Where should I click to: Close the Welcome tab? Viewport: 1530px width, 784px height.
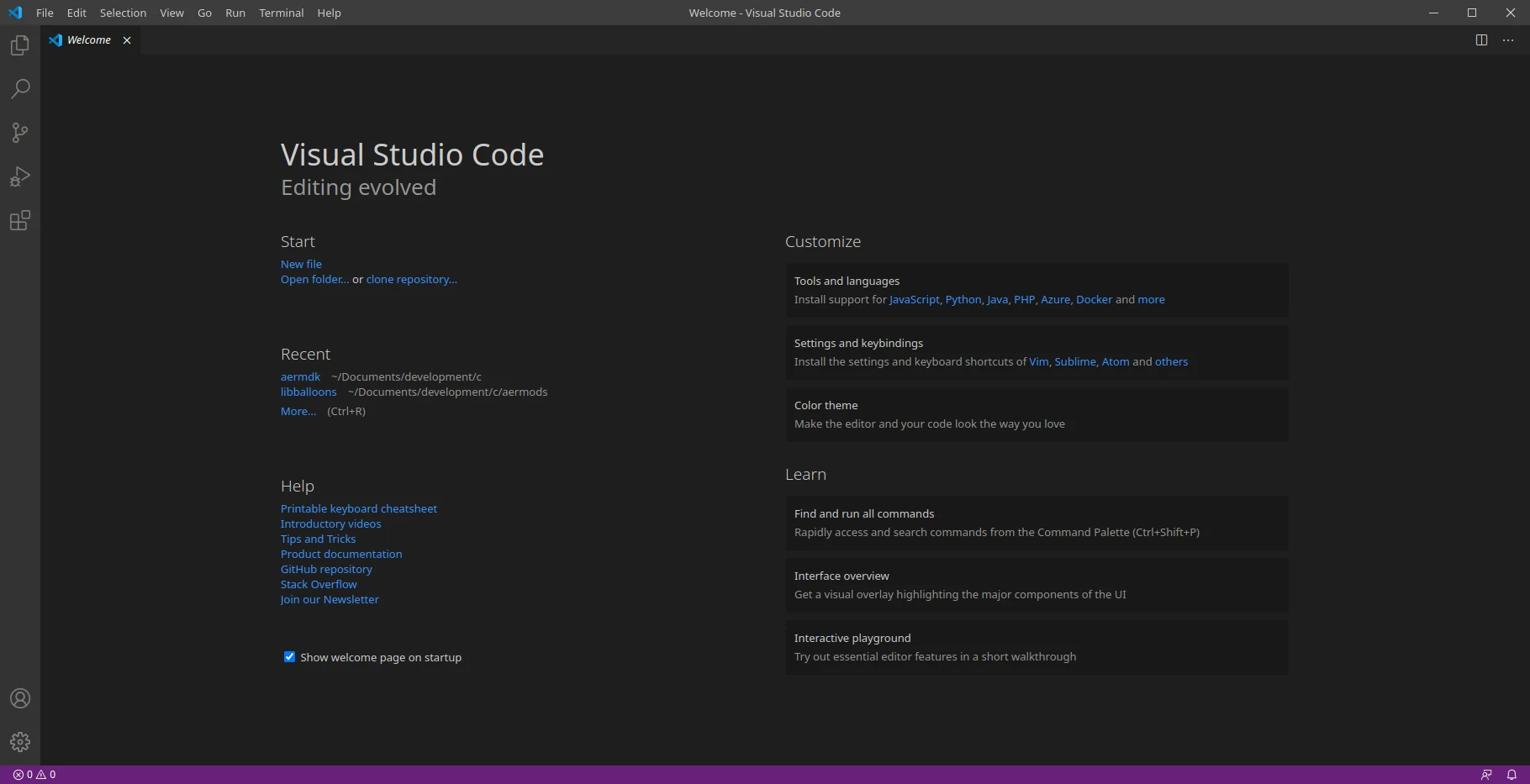click(127, 40)
